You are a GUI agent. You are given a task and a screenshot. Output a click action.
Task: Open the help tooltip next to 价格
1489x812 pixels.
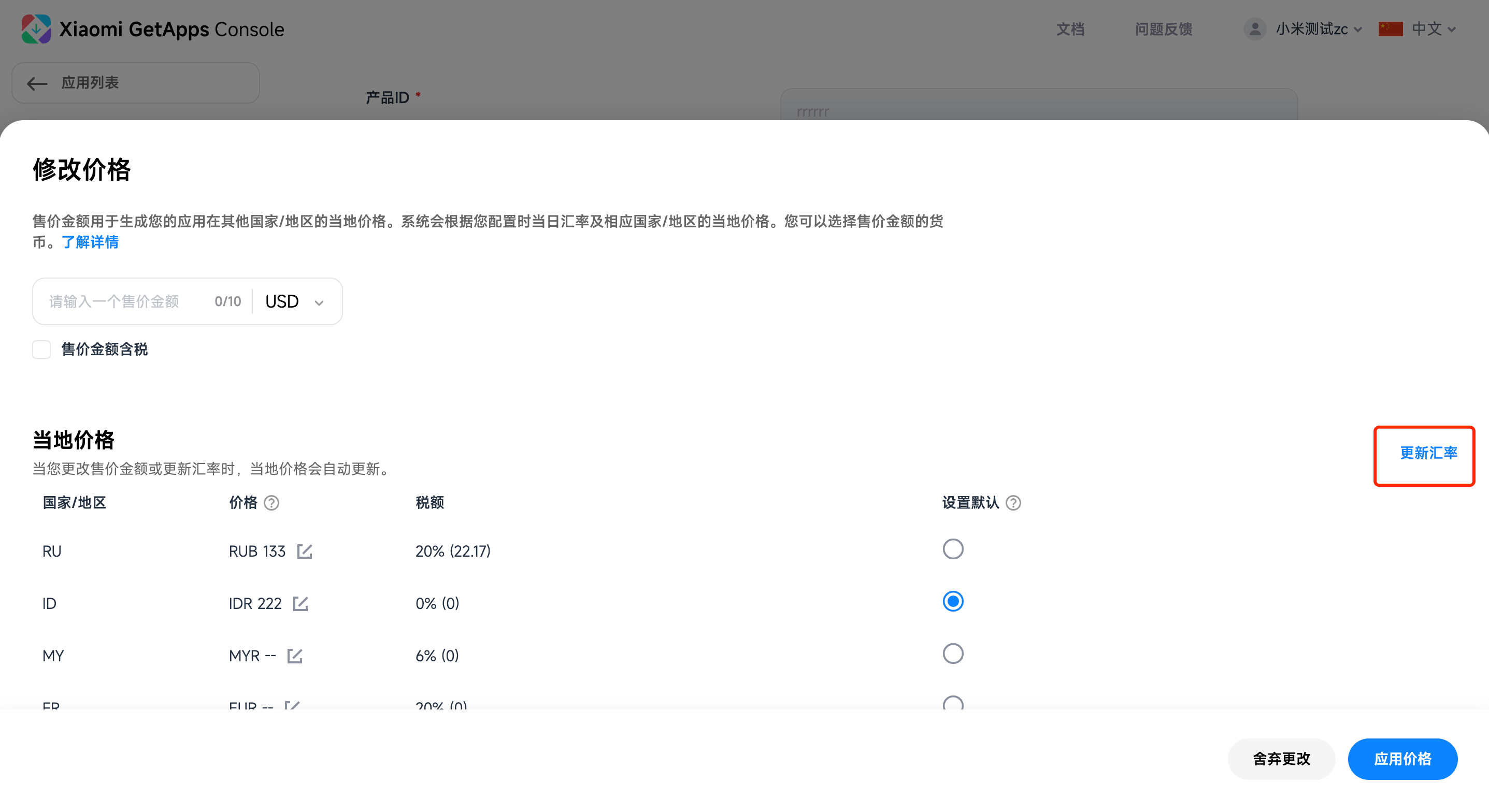click(272, 503)
